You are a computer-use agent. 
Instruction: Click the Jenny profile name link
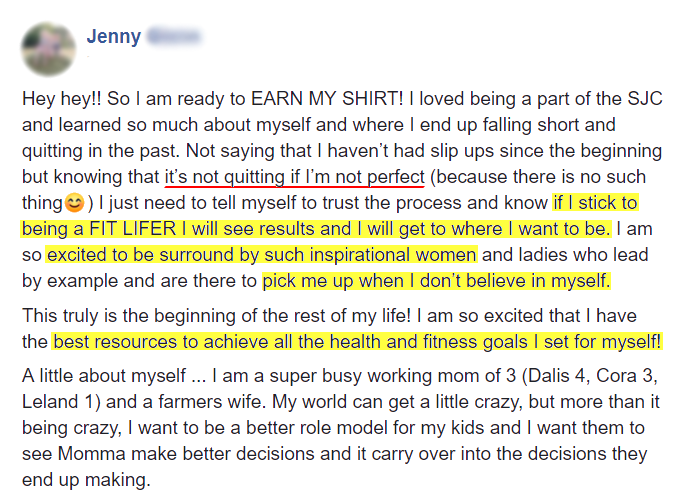point(114,36)
